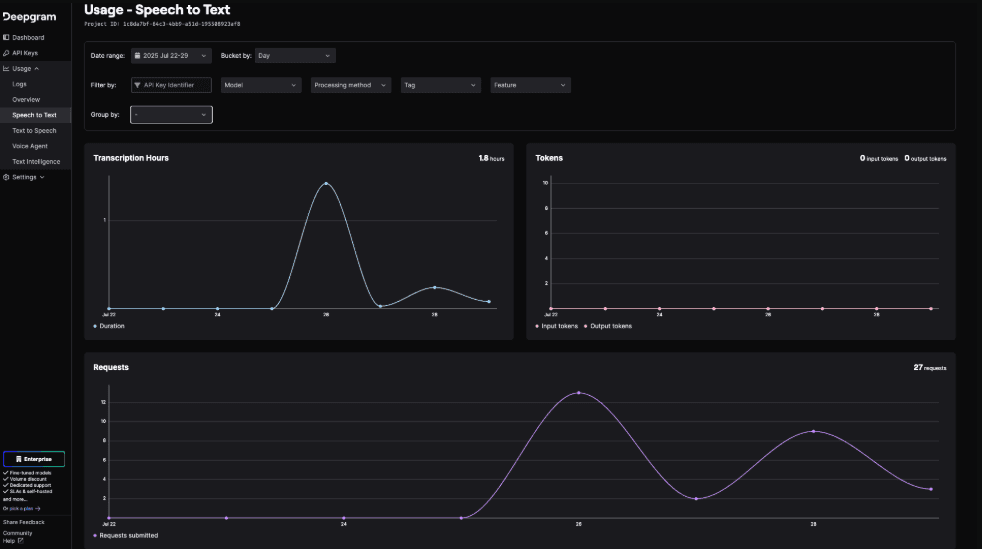Image resolution: width=982 pixels, height=549 pixels.
Task: Click the Jul 26 peak point on Requests chart
Action: coord(579,393)
